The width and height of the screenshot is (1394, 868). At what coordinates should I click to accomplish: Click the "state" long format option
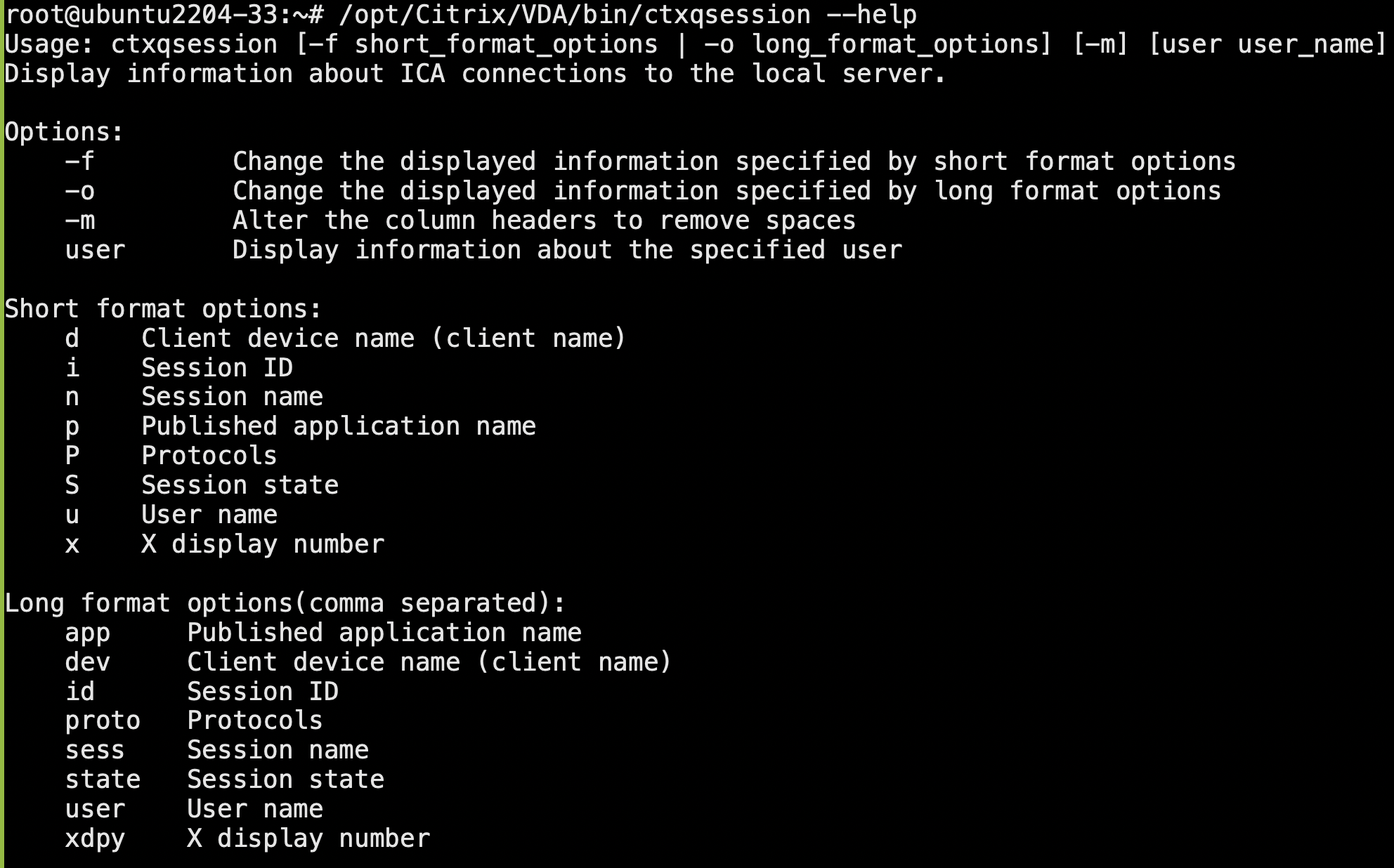[x=103, y=780]
